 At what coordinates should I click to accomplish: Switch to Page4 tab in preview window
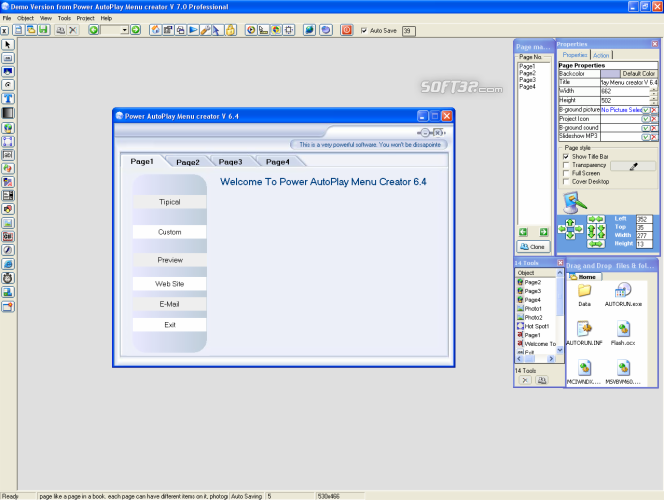278,162
